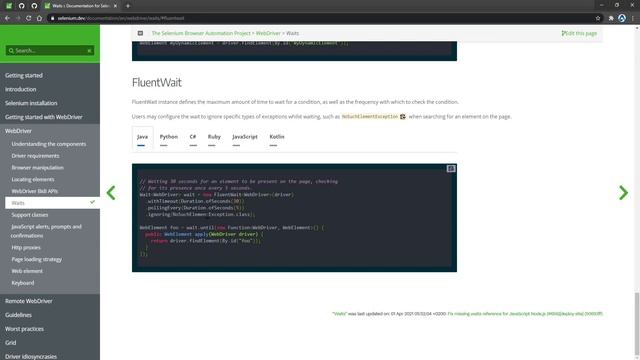640x360 pixels.
Task: Select the Java code tab
Action: 142,137
